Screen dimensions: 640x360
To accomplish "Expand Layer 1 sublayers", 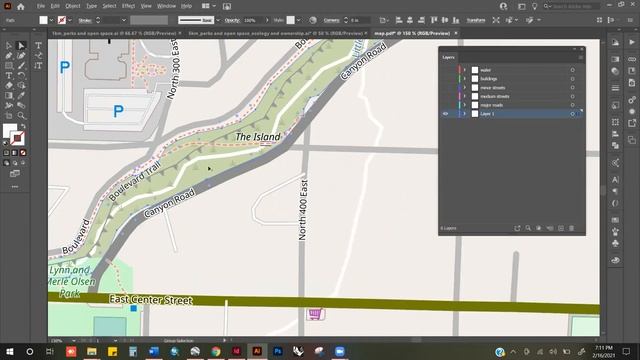I will (x=464, y=114).
